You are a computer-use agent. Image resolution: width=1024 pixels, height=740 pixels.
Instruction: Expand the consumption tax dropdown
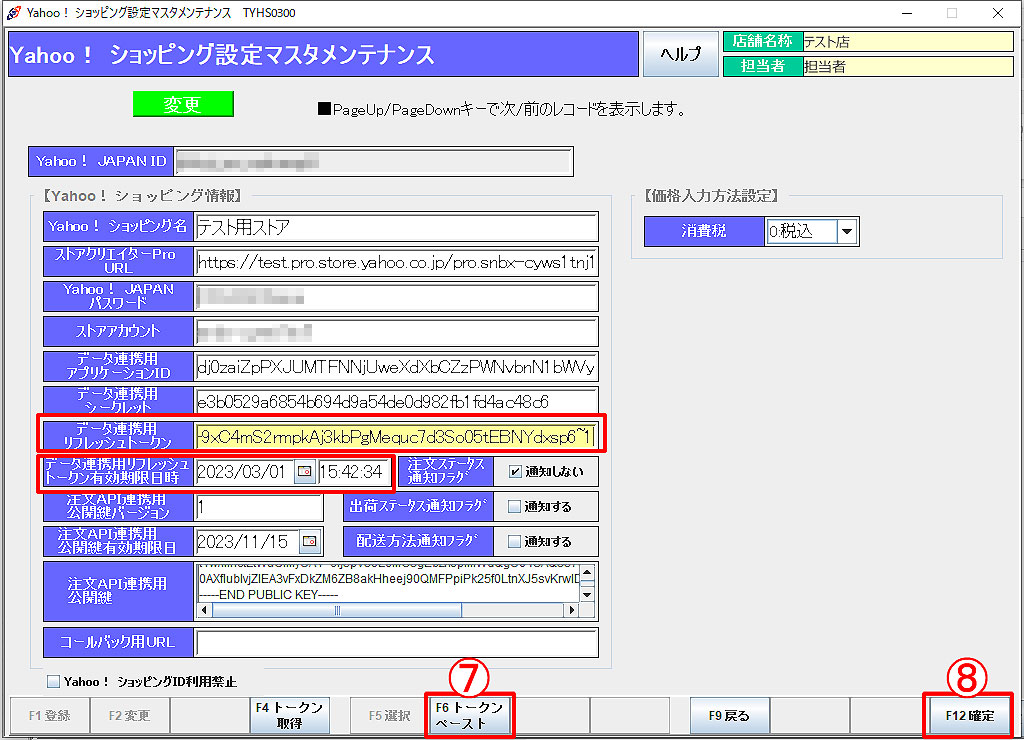848,231
